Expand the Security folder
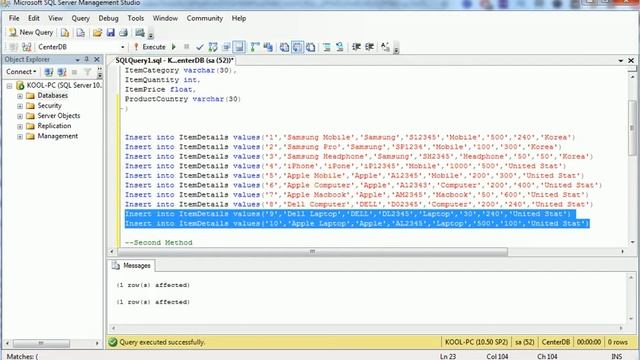640x360 pixels. click(x=20, y=106)
